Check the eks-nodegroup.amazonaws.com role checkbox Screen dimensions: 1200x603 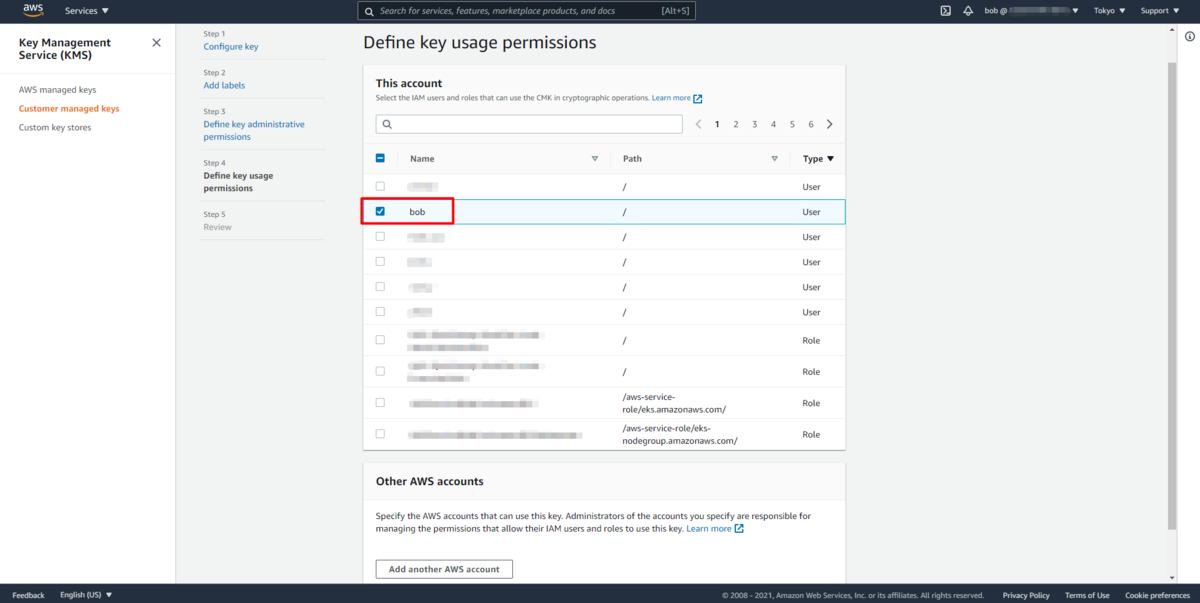380,434
